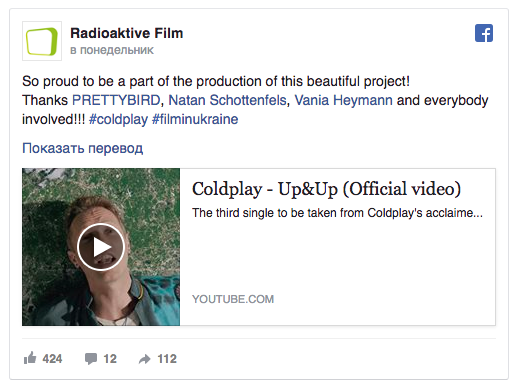Visit Vania Heymann's profile link

[343, 100]
